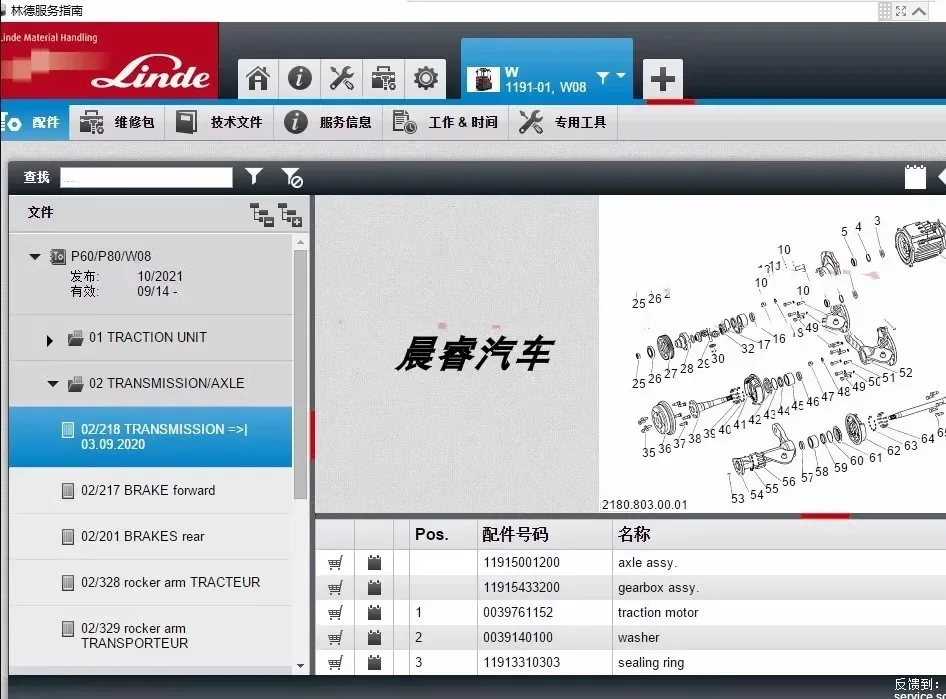The image size is (946, 699).
Task: Open the wrench and screwdriver tools icon
Action: [341, 78]
